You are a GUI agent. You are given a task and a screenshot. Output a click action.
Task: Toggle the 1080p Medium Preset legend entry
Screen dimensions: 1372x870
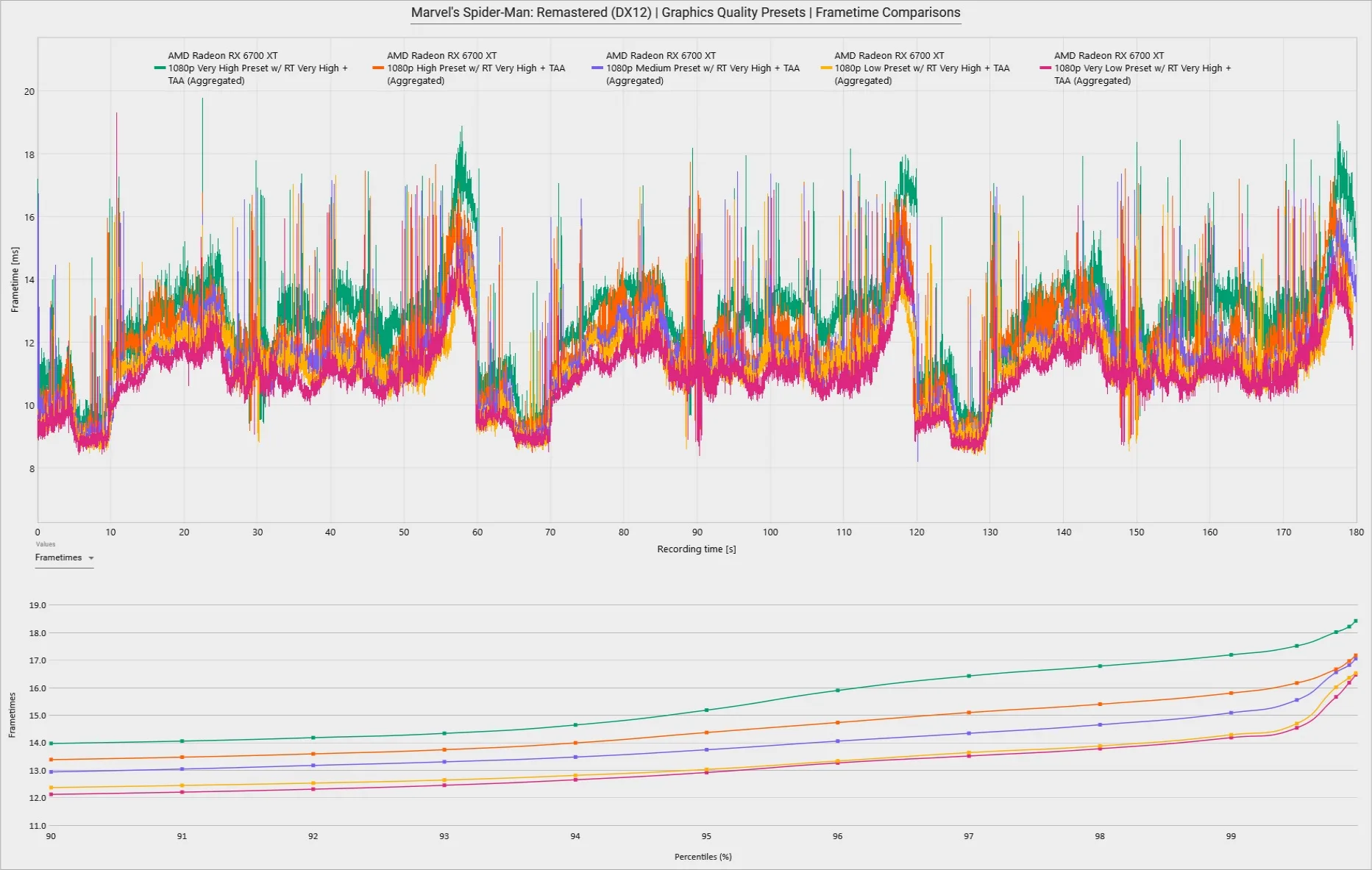tap(696, 68)
